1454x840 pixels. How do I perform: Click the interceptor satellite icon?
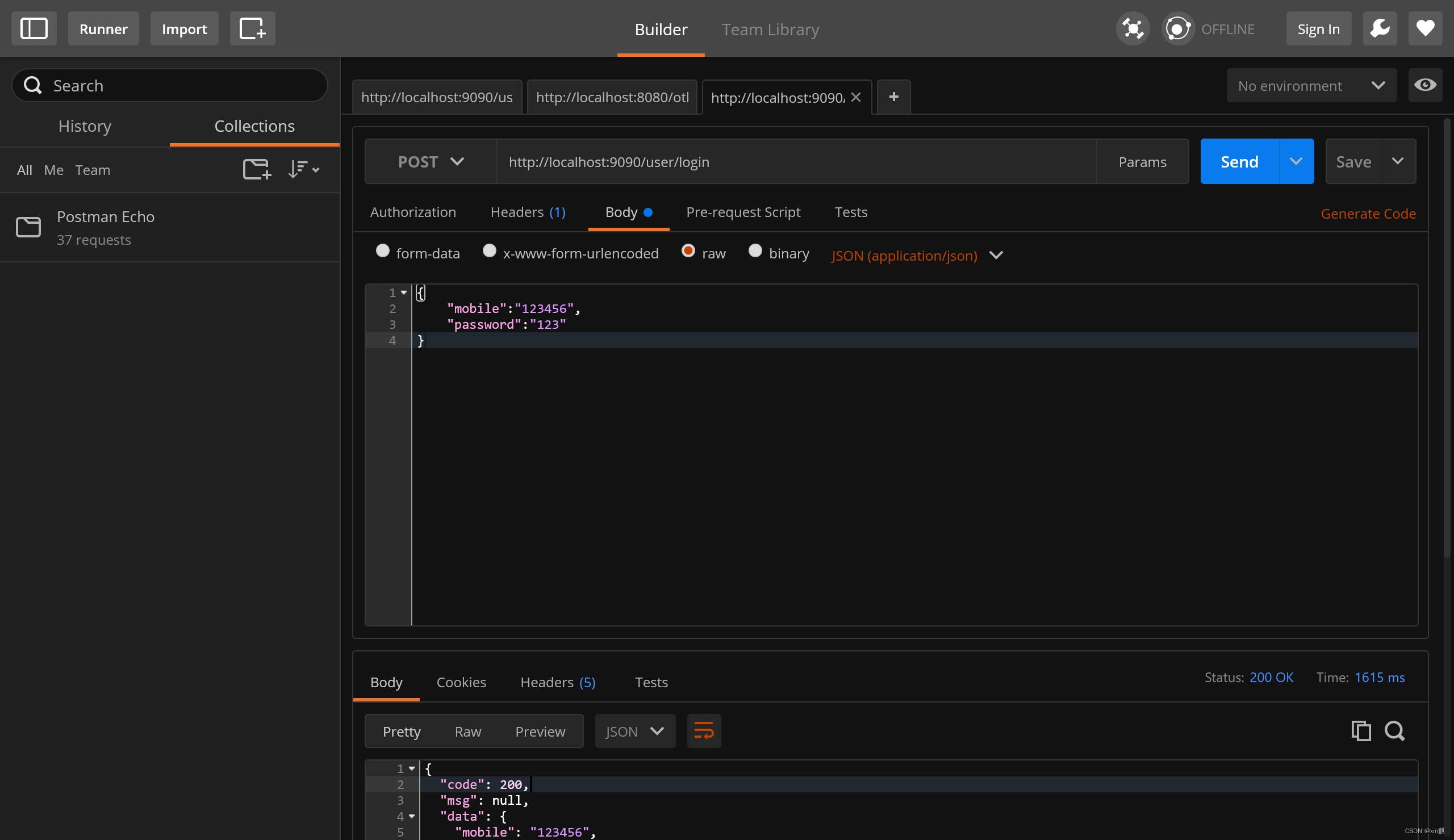point(1132,28)
